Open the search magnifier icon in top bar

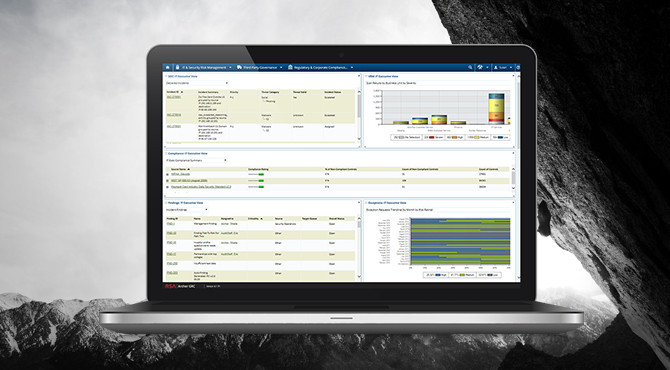pyautogui.click(x=470, y=68)
